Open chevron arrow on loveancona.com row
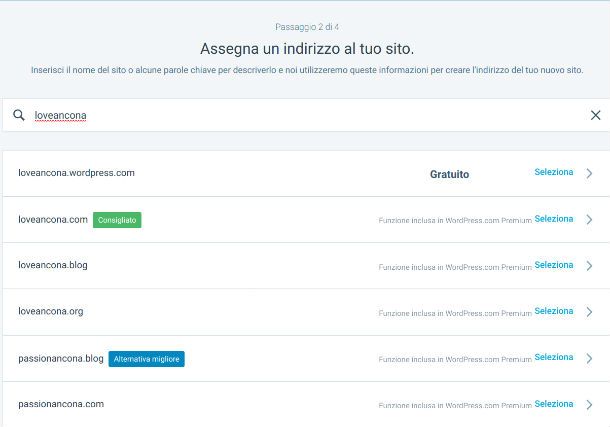The image size is (610, 427). click(x=589, y=220)
